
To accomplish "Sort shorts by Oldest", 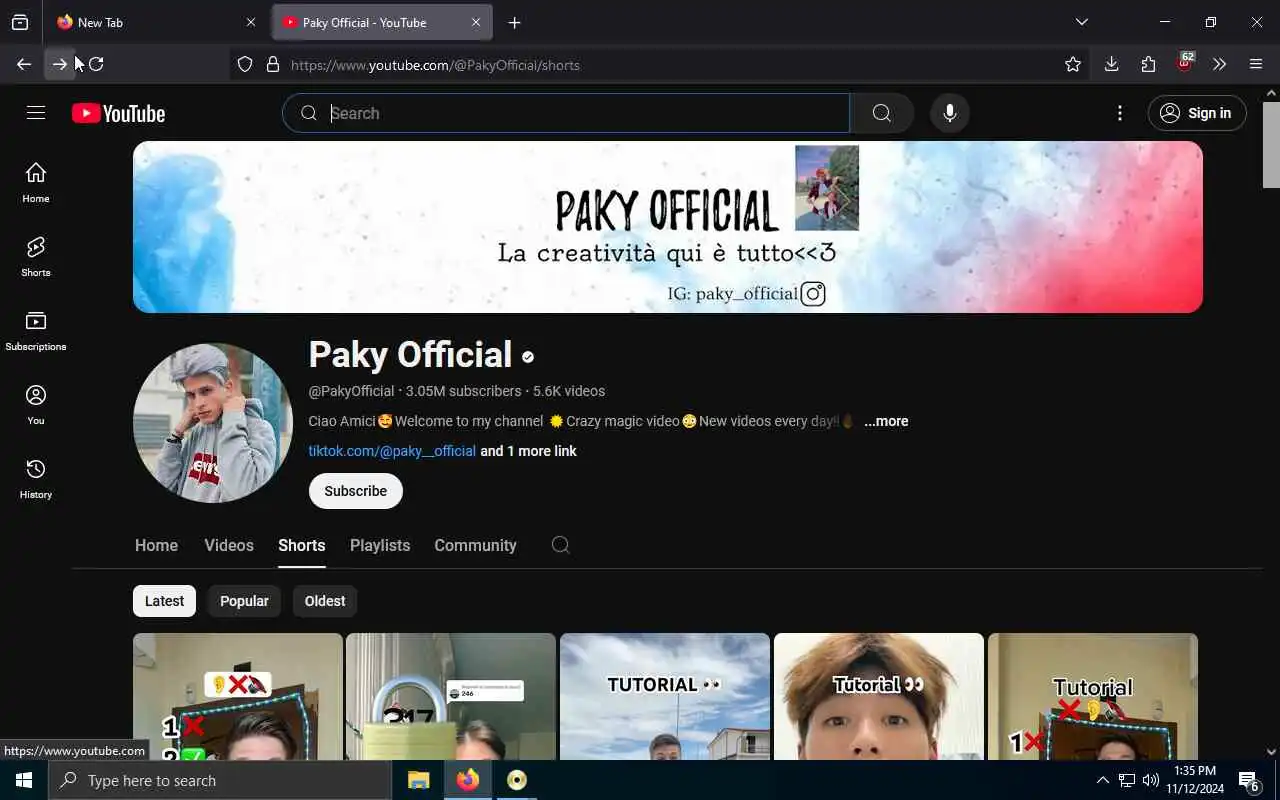I will tap(325, 601).
